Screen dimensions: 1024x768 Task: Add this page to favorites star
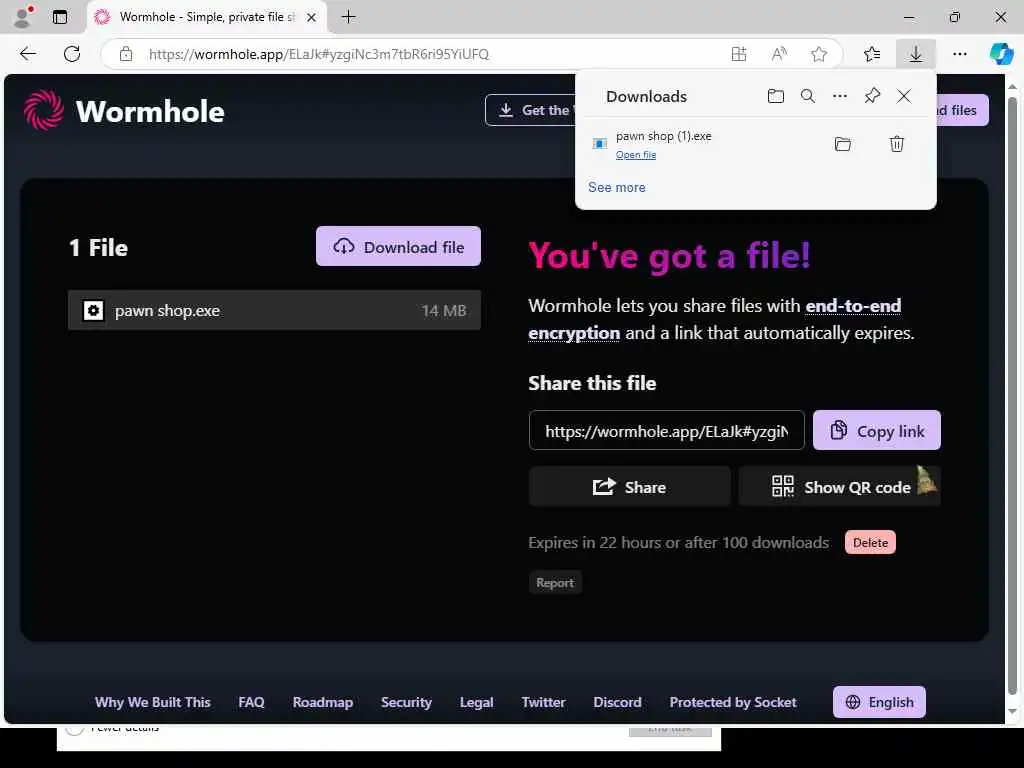pos(819,54)
